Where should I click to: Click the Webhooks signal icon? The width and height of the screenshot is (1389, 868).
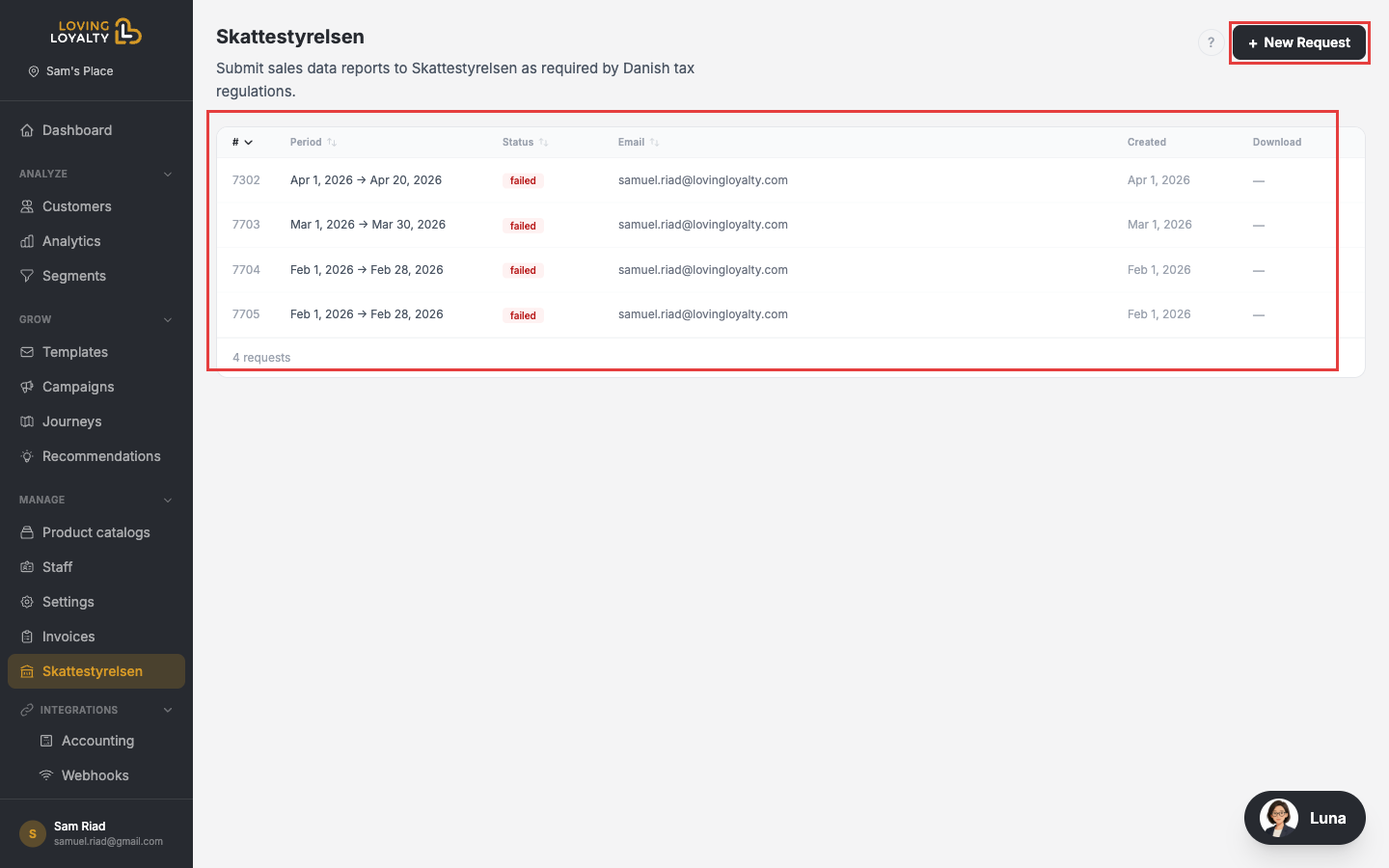pos(46,775)
